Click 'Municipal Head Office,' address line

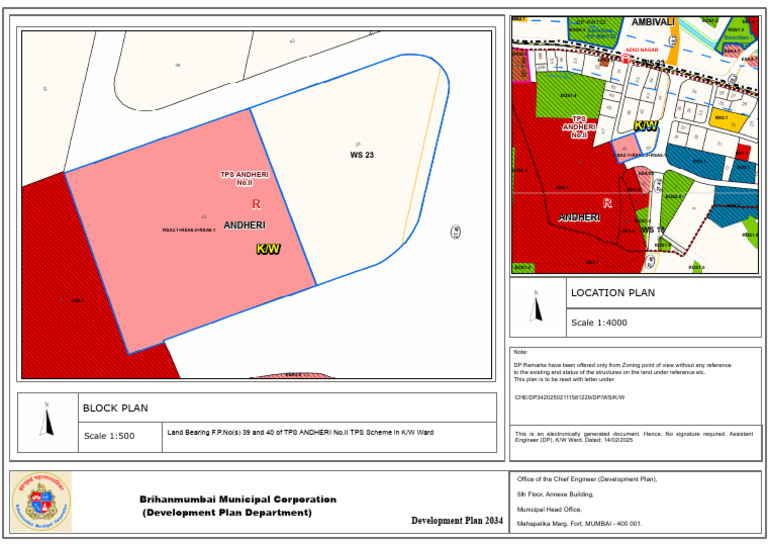[549, 509]
